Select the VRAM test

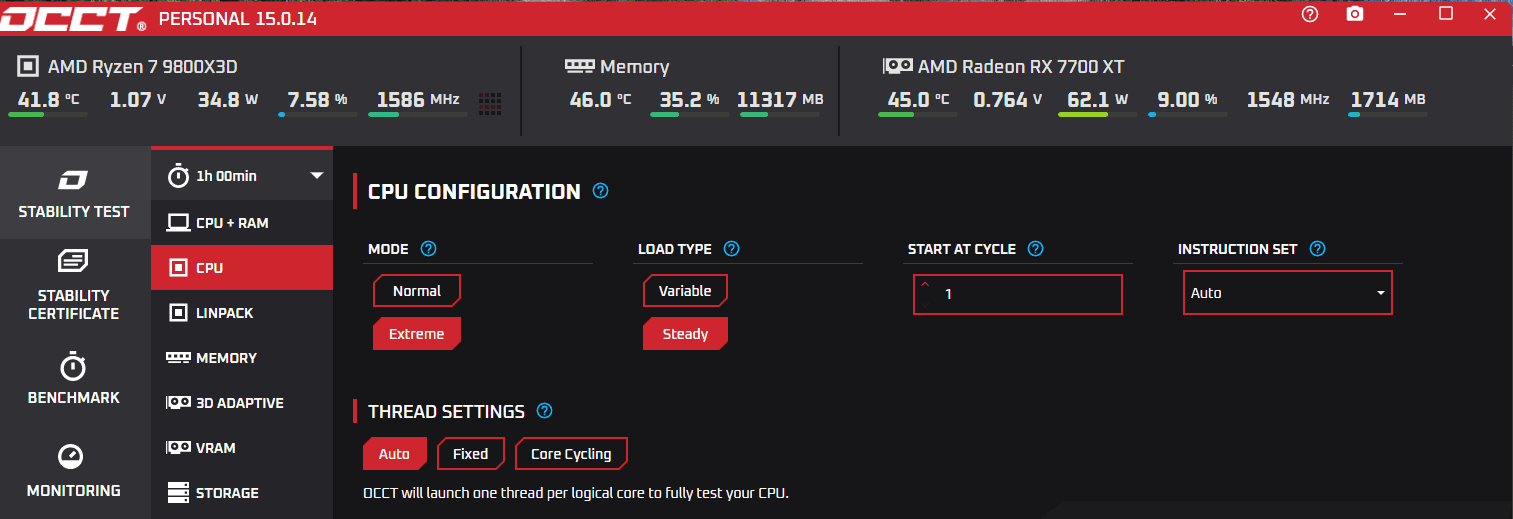tap(241, 447)
